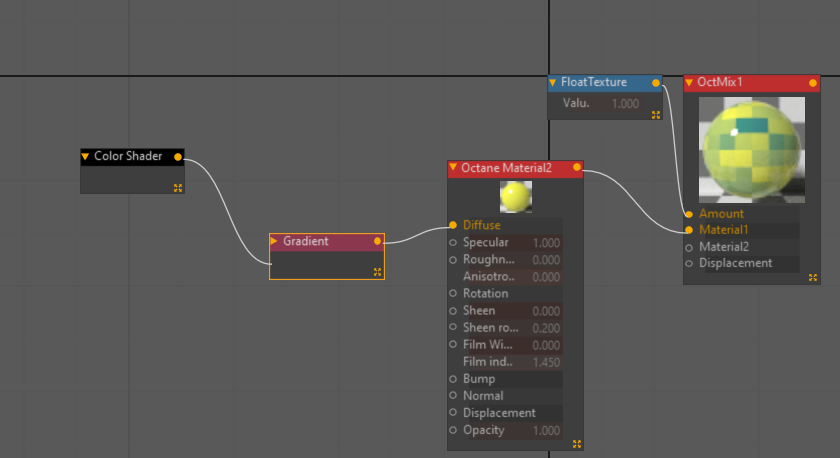Click the Diffuse label in Octane Material2
Viewport: 840px width, 458px height.
482,225
